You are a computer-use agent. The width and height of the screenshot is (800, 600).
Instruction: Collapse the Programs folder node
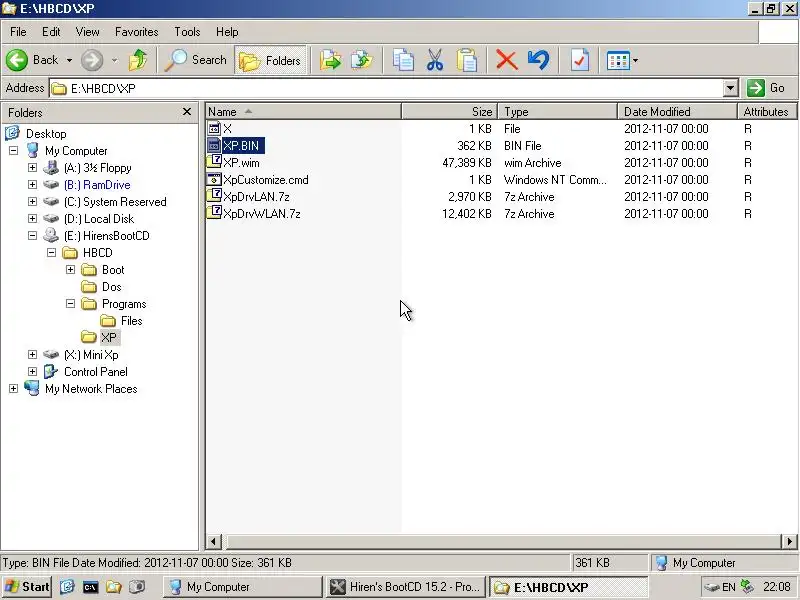point(70,304)
